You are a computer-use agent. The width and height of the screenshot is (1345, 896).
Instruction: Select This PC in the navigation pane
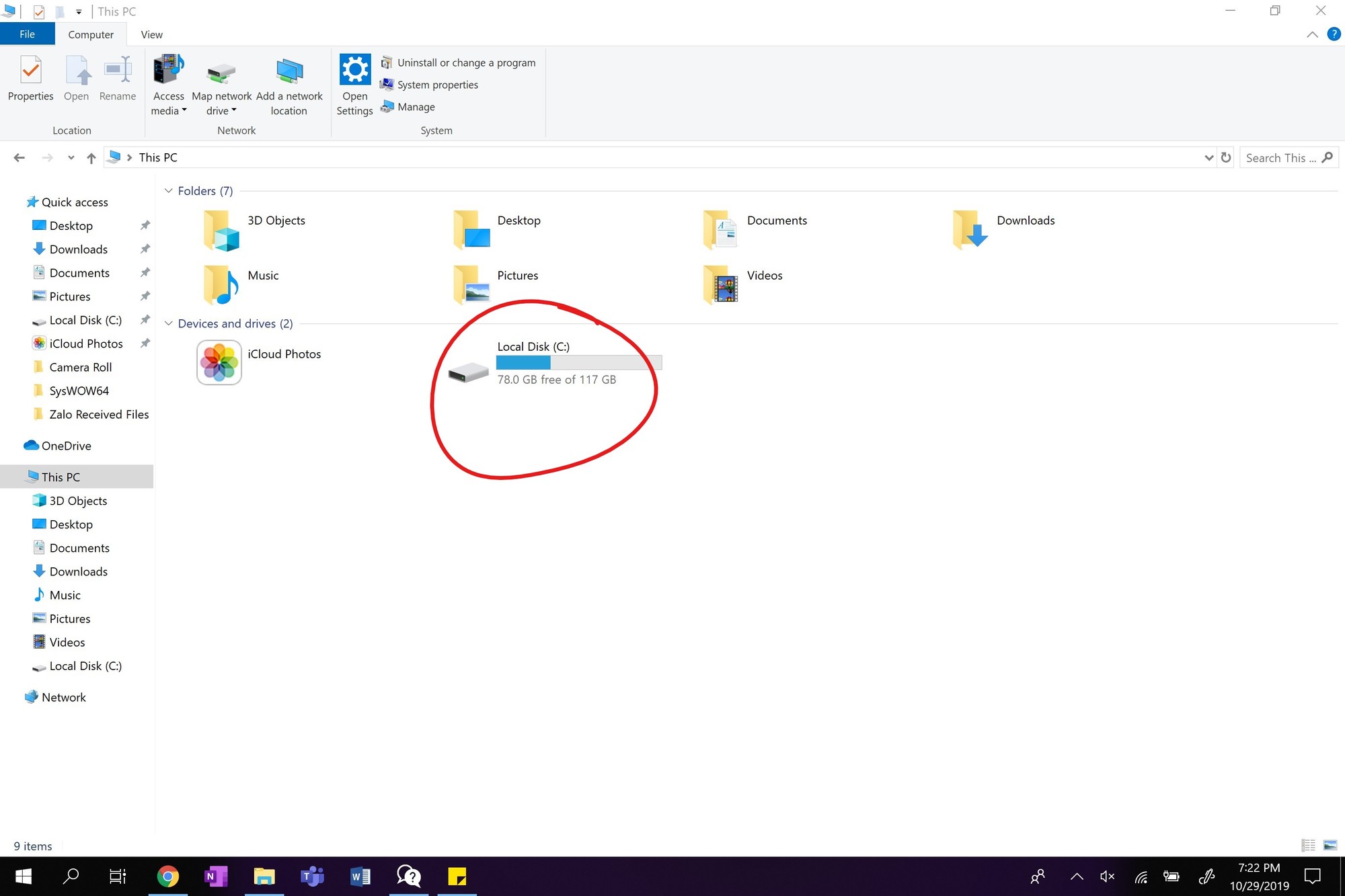point(77,477)
